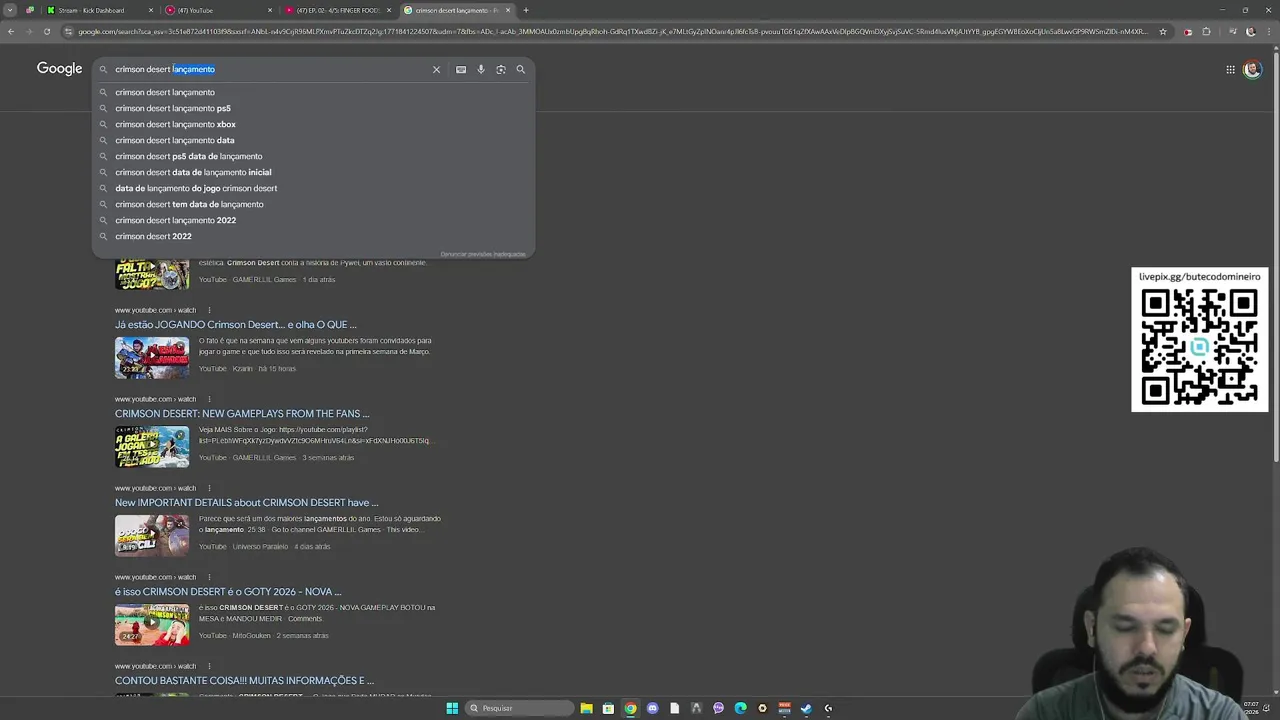Go to the Google homepage logo
The width and height of the screenshot is (1280, 720).
tap(59, 69)
